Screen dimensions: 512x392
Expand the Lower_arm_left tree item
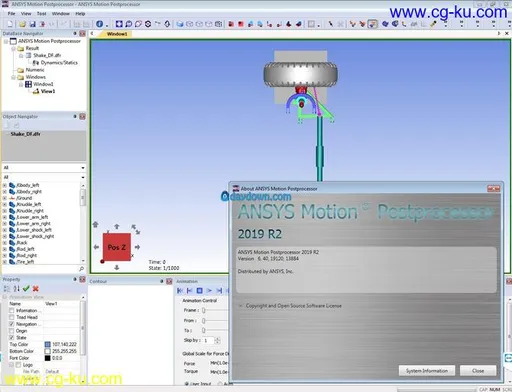tap(5, 217)
